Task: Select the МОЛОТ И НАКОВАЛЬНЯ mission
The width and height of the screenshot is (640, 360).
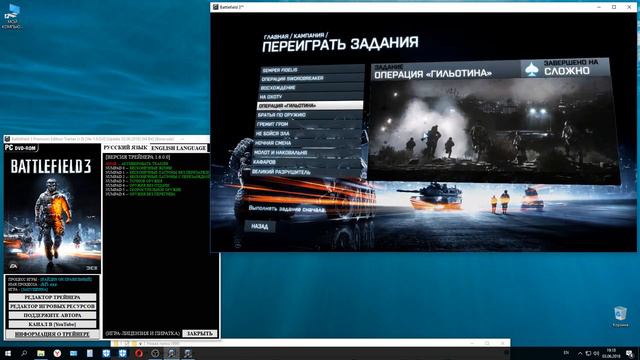Action: coord(307,153)
